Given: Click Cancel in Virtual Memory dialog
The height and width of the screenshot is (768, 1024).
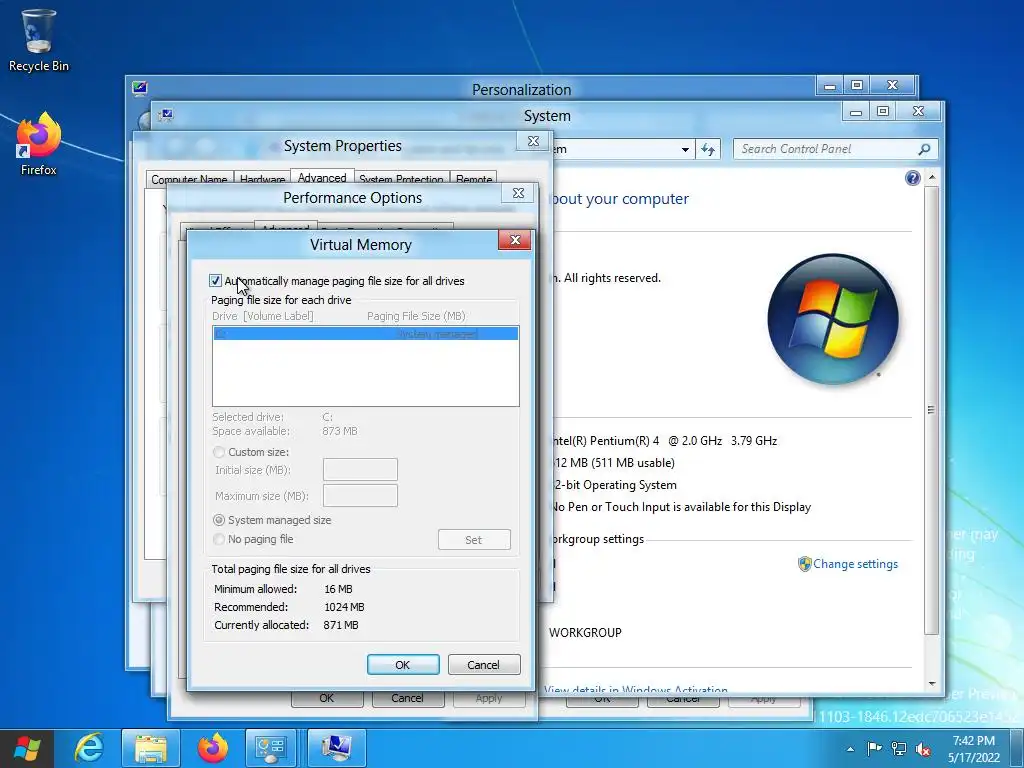Looking at the screenshot, I should pos(484,665).
